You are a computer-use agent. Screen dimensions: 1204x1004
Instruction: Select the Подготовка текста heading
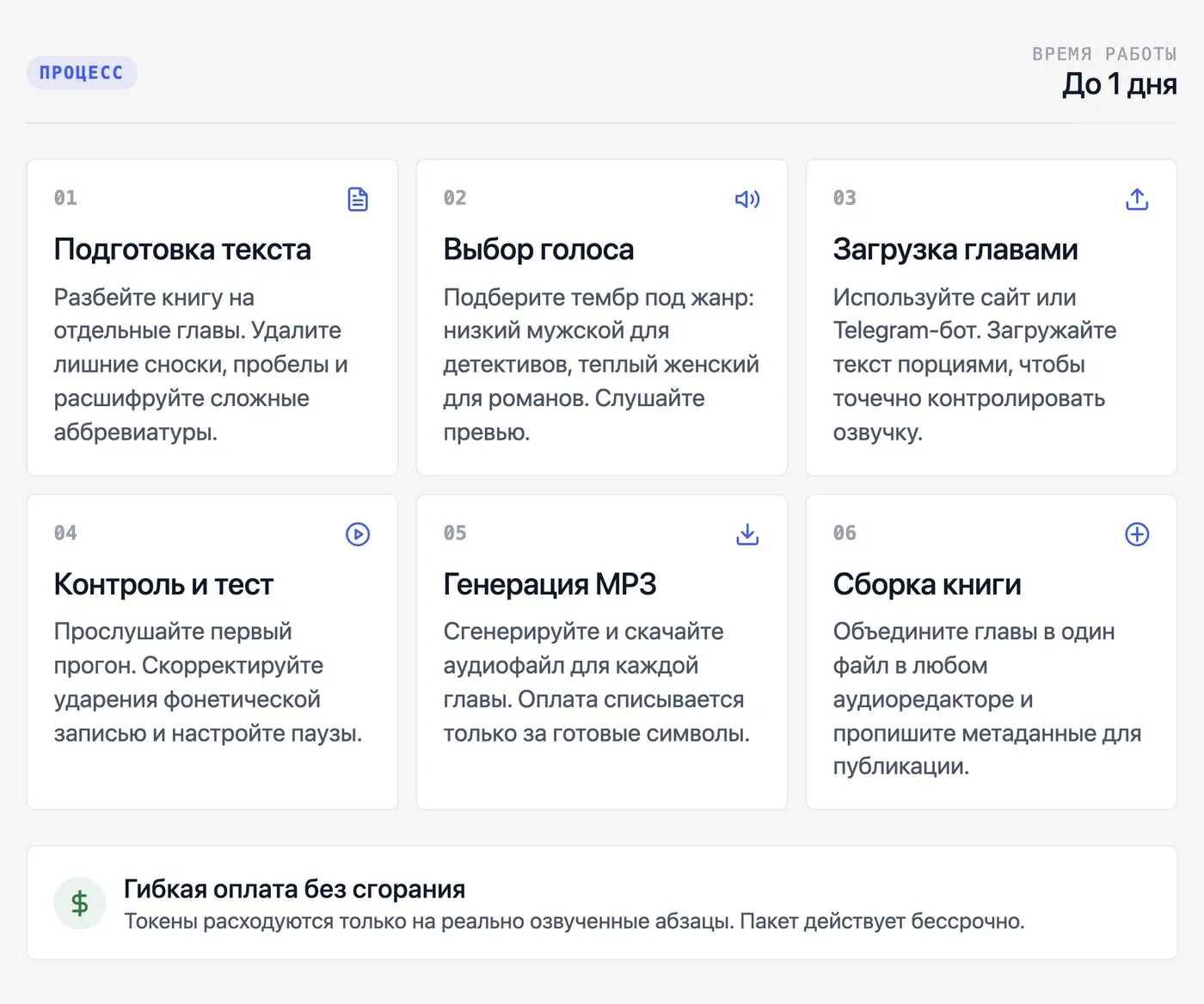point(182,249)
